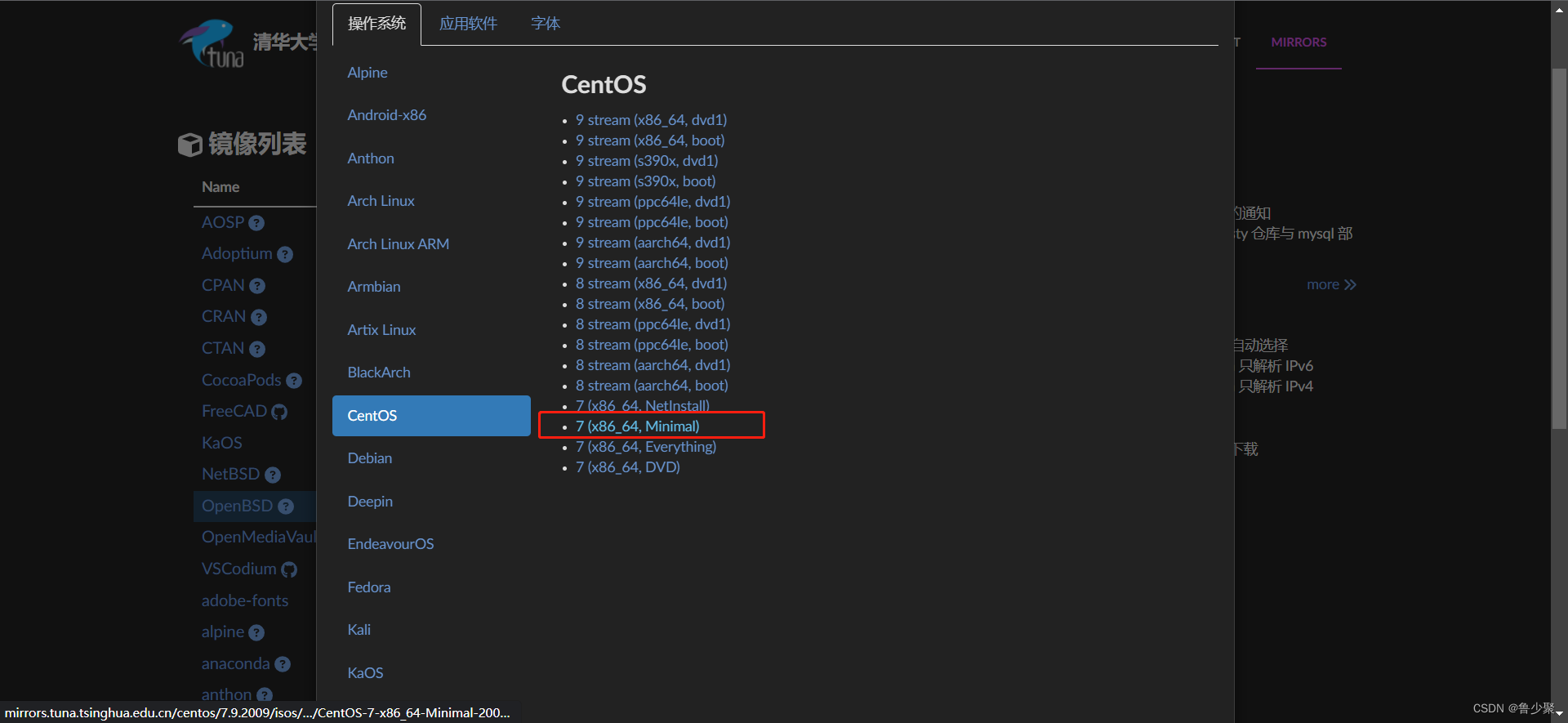Download 8 stream (x86_64, dvd1) image
The height and width of the screenshot is (723, 1568).
(651, 283)
